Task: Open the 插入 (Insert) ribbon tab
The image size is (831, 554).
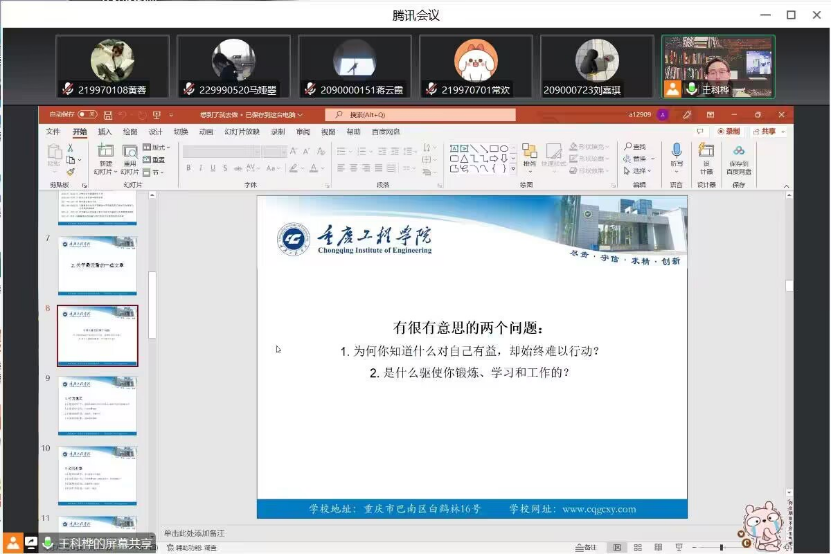Action: click(x=105, y=132)
